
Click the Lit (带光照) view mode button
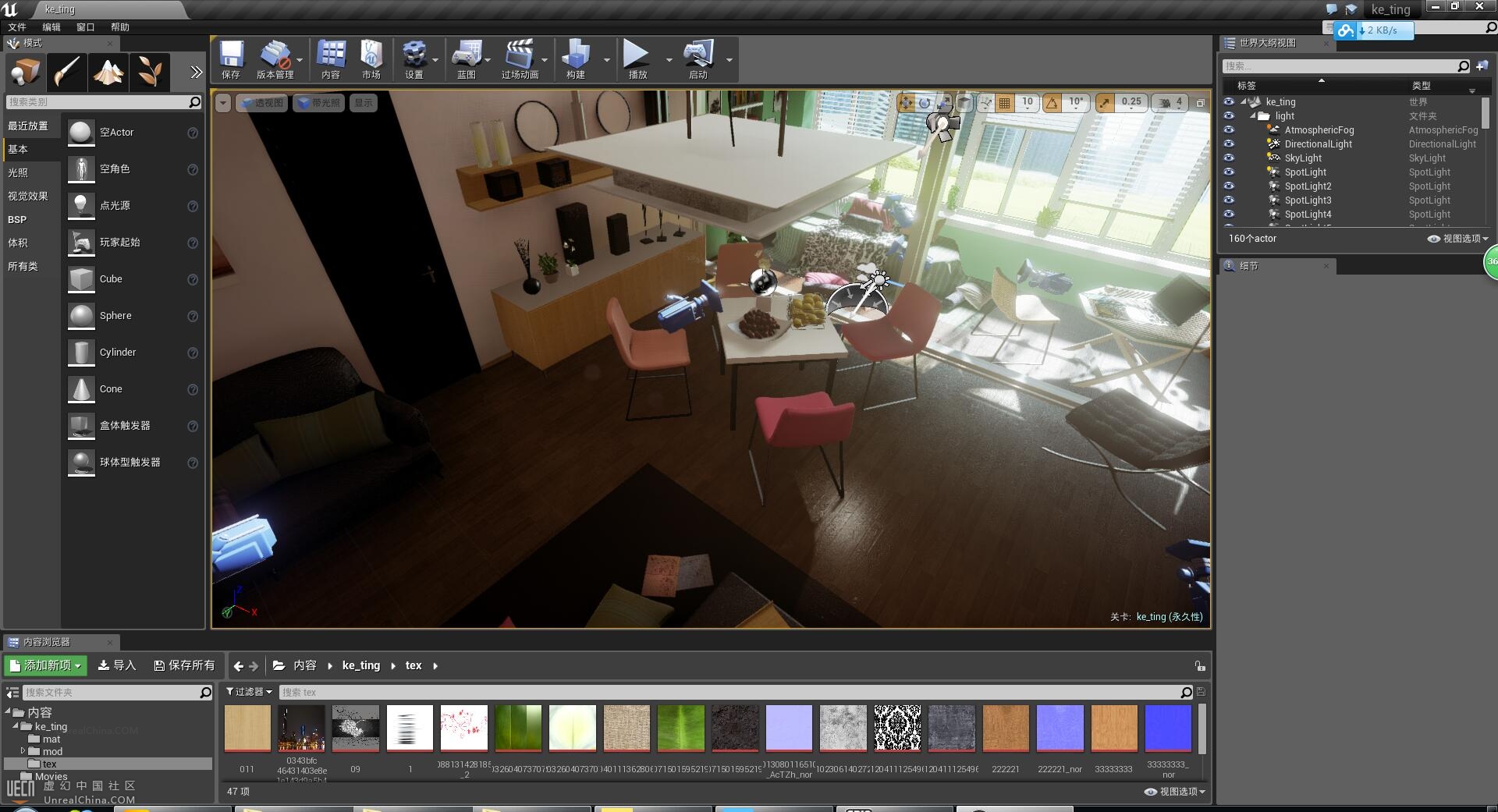click(319, 103)
